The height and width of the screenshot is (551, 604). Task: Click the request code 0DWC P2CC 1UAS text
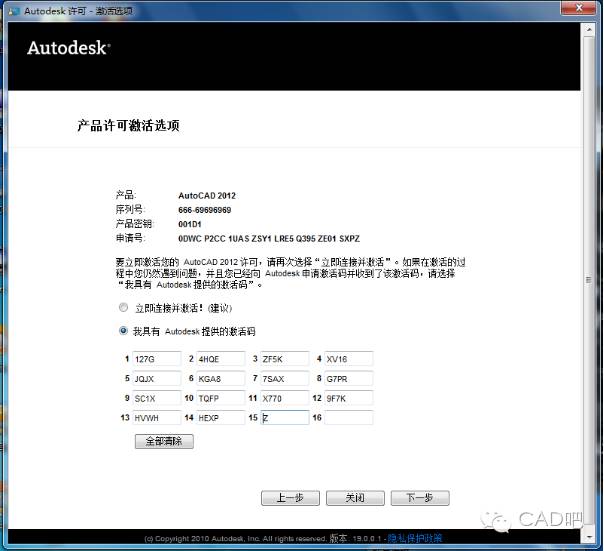tap(269, 239)
